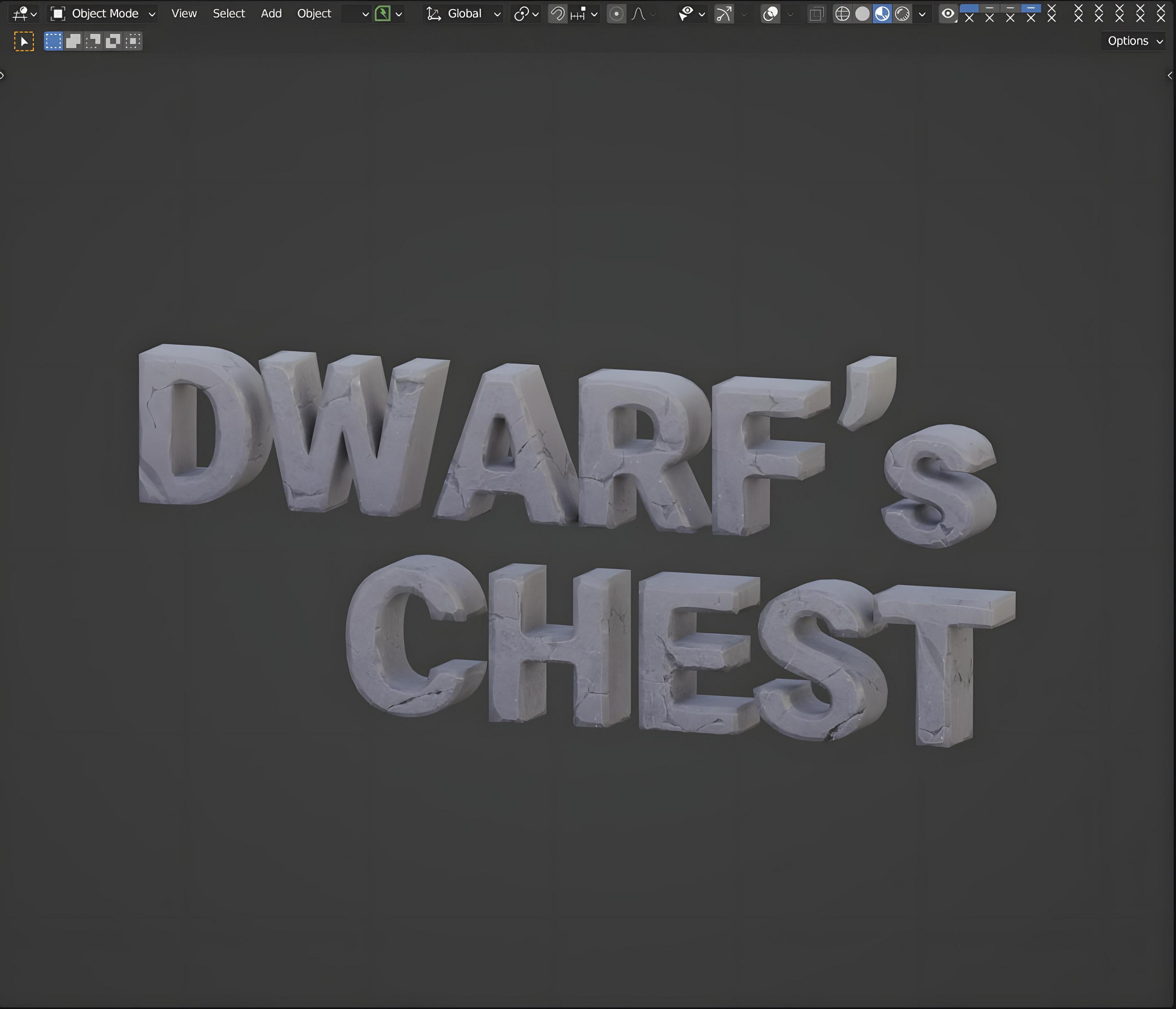The height and width of the screenshot is (1009, 1176).
Task: Switch to Wireframe viewport shading
Action: click(842, 14)
